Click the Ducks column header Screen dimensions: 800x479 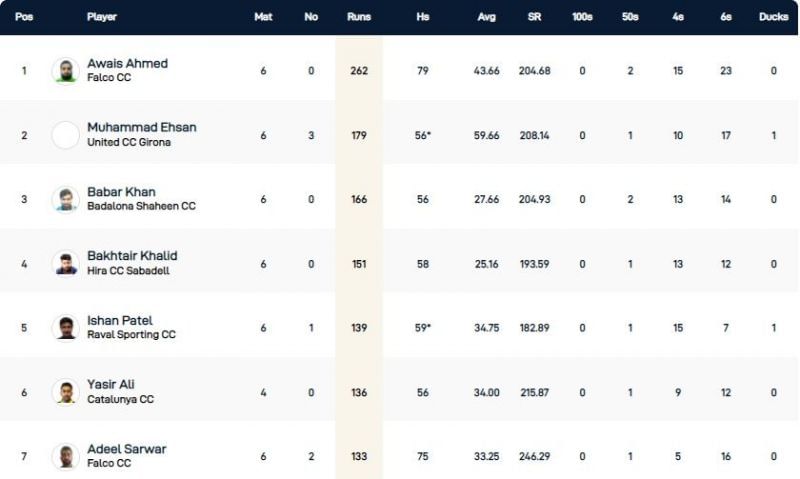773,17
